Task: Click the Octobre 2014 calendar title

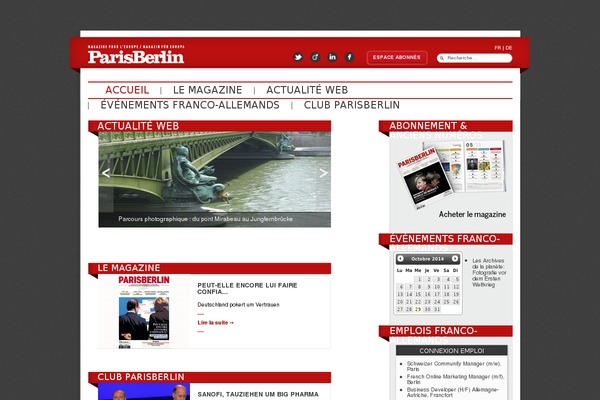Action: pyautogui.click(x=427, y=259)
